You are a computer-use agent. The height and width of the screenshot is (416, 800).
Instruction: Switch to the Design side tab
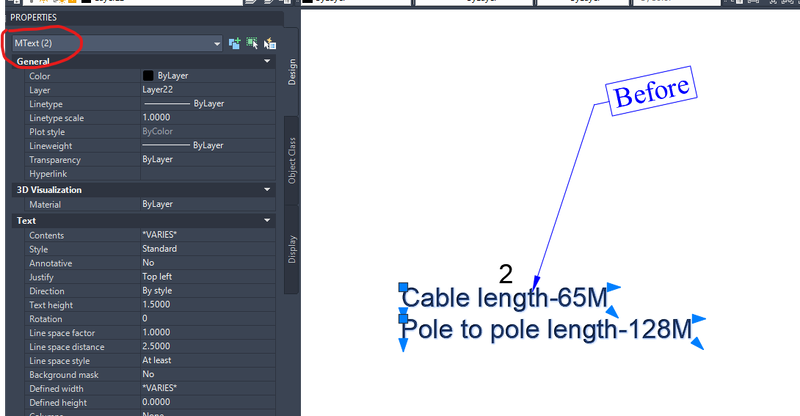[x=292, y=72]
